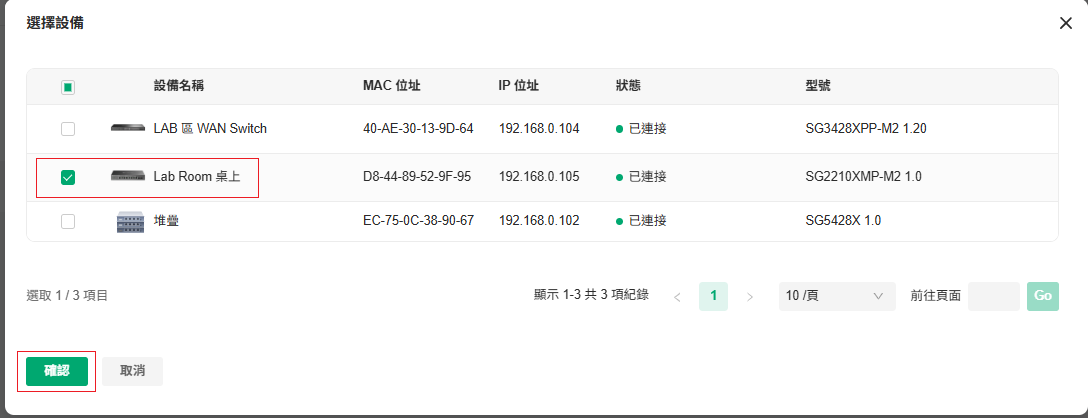Click the 取消 cancel button

click(133, 371)
